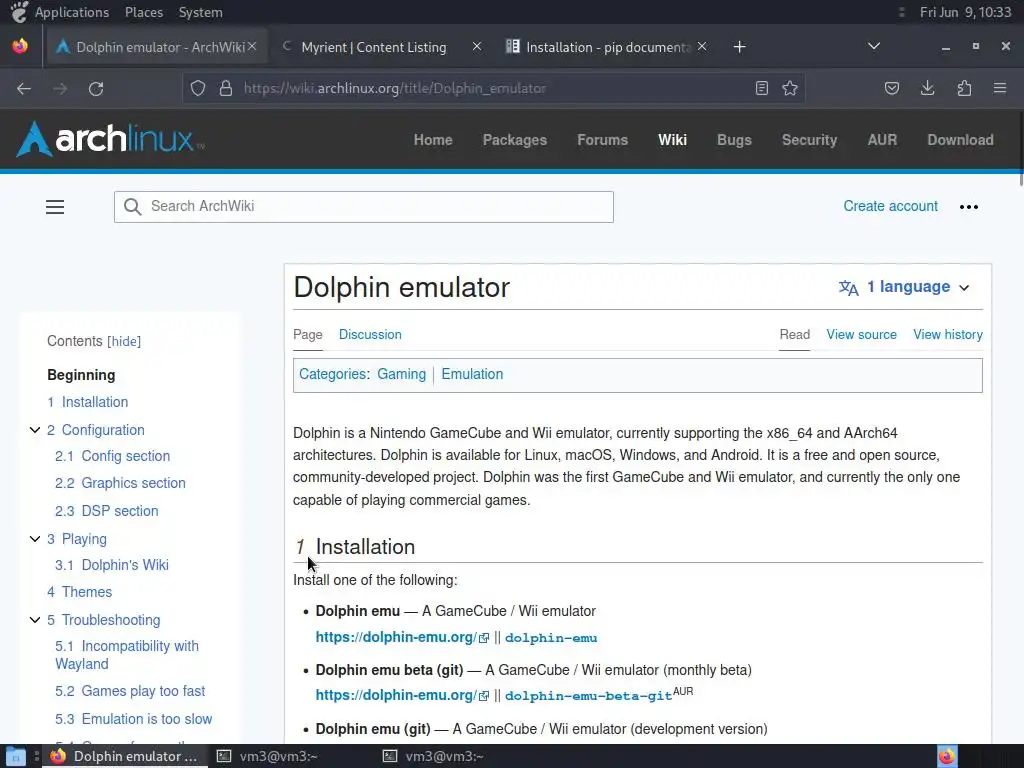Click the Create account link
This screenshot has width=1024, height=768.
tap(890, 206)
